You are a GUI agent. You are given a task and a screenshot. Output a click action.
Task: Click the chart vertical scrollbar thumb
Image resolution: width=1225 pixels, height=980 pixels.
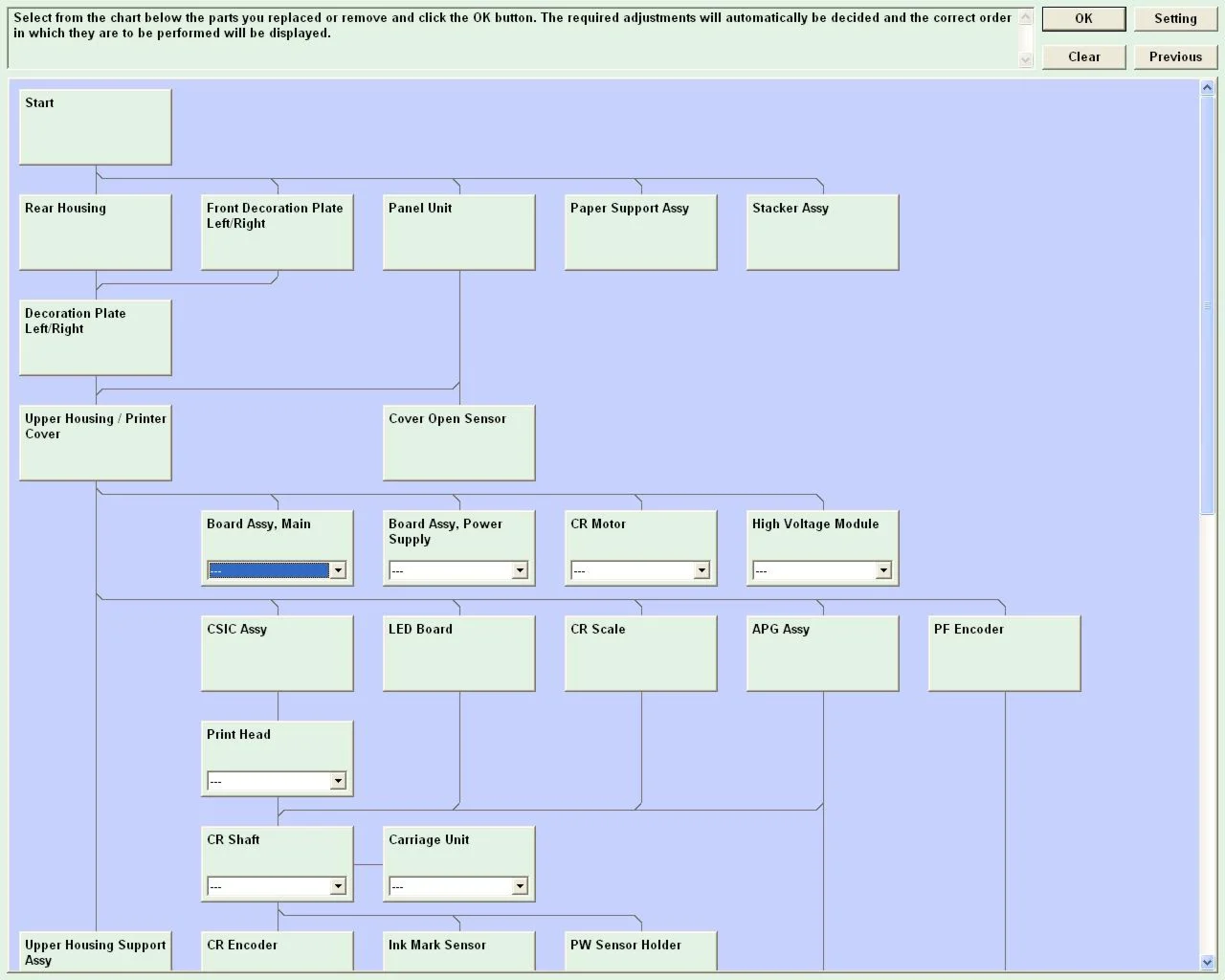pos(1207,305)
